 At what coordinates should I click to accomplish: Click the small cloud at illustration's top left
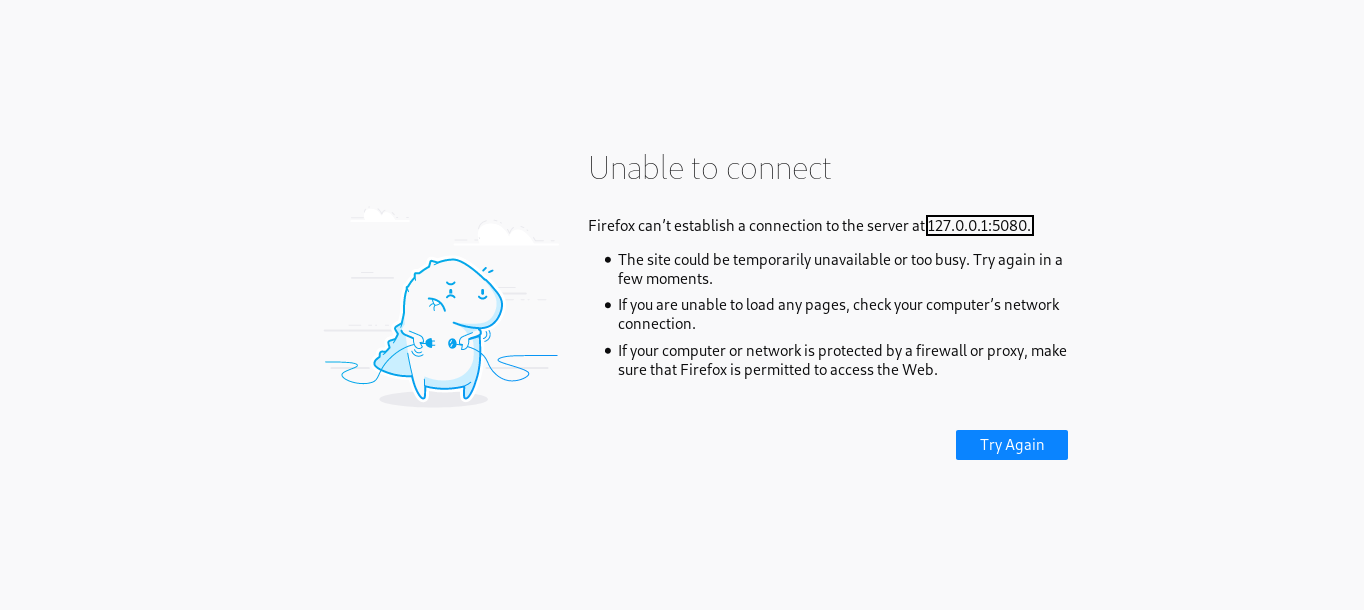coord(375,214)
